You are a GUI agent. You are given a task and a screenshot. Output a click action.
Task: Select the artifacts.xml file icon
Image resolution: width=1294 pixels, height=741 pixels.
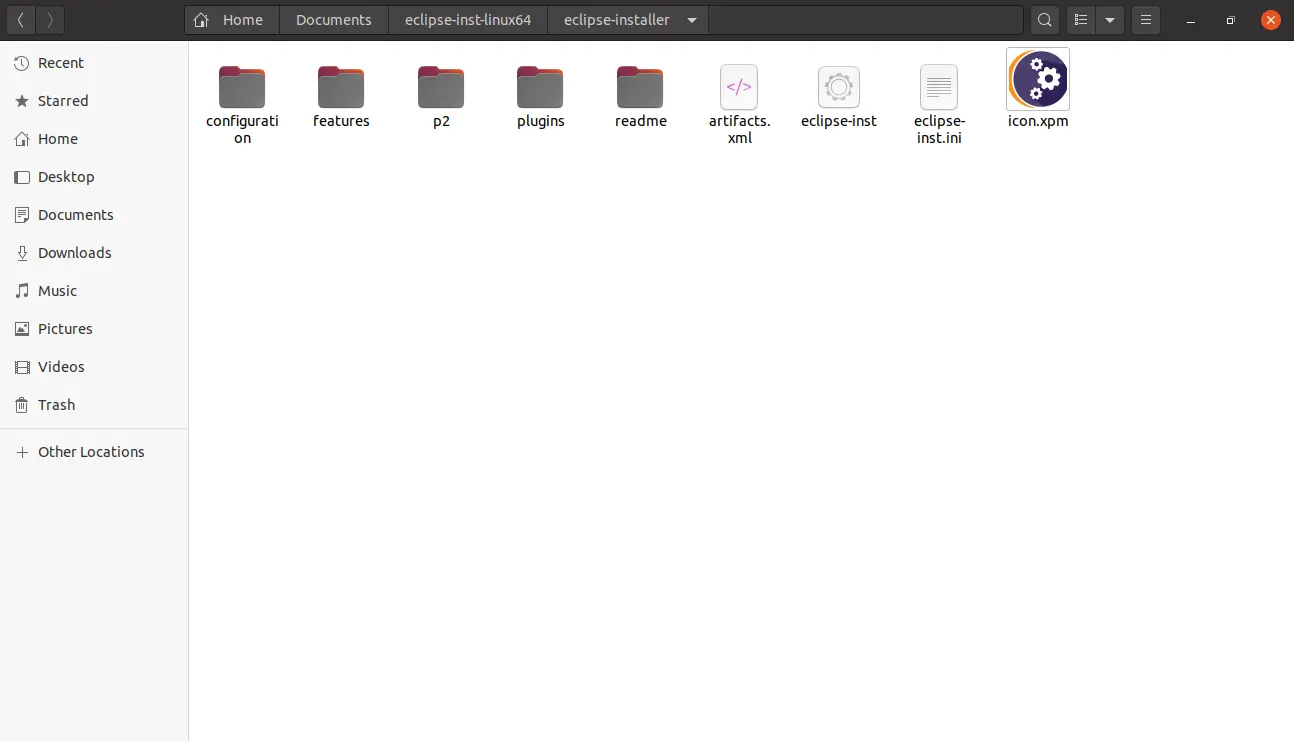click(x=739, y=87)
